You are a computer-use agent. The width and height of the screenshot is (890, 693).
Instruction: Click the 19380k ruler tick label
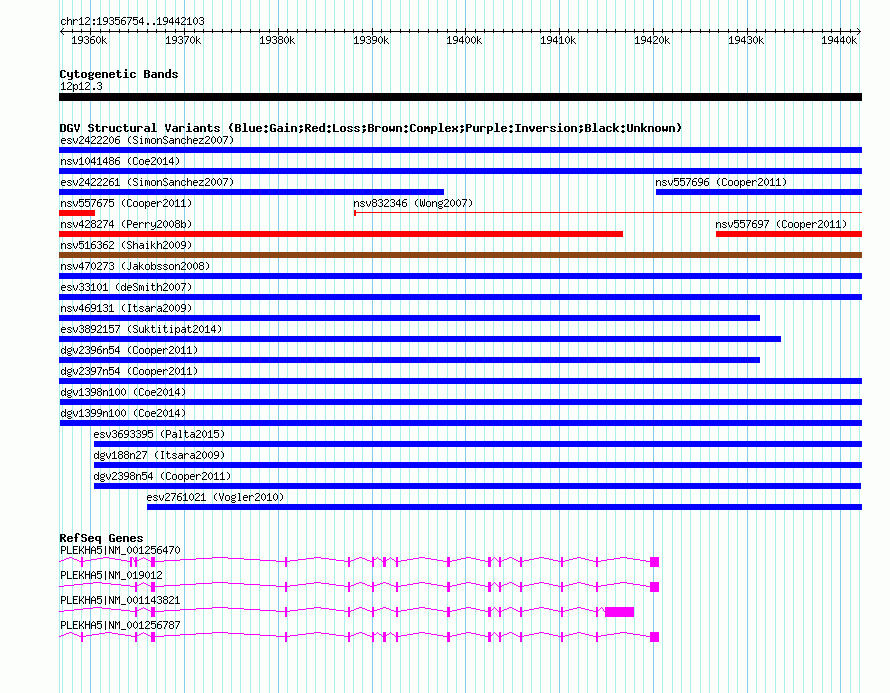(277, 40)
